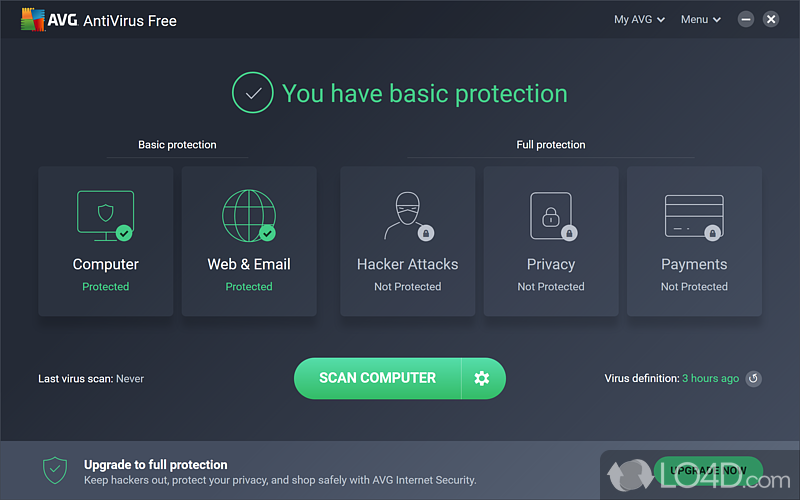Image resolution: width=800 pixels, height=500 pixels.
Task: Click 'AVG AntiVirus Free' title text
Action: click(112, 20)
